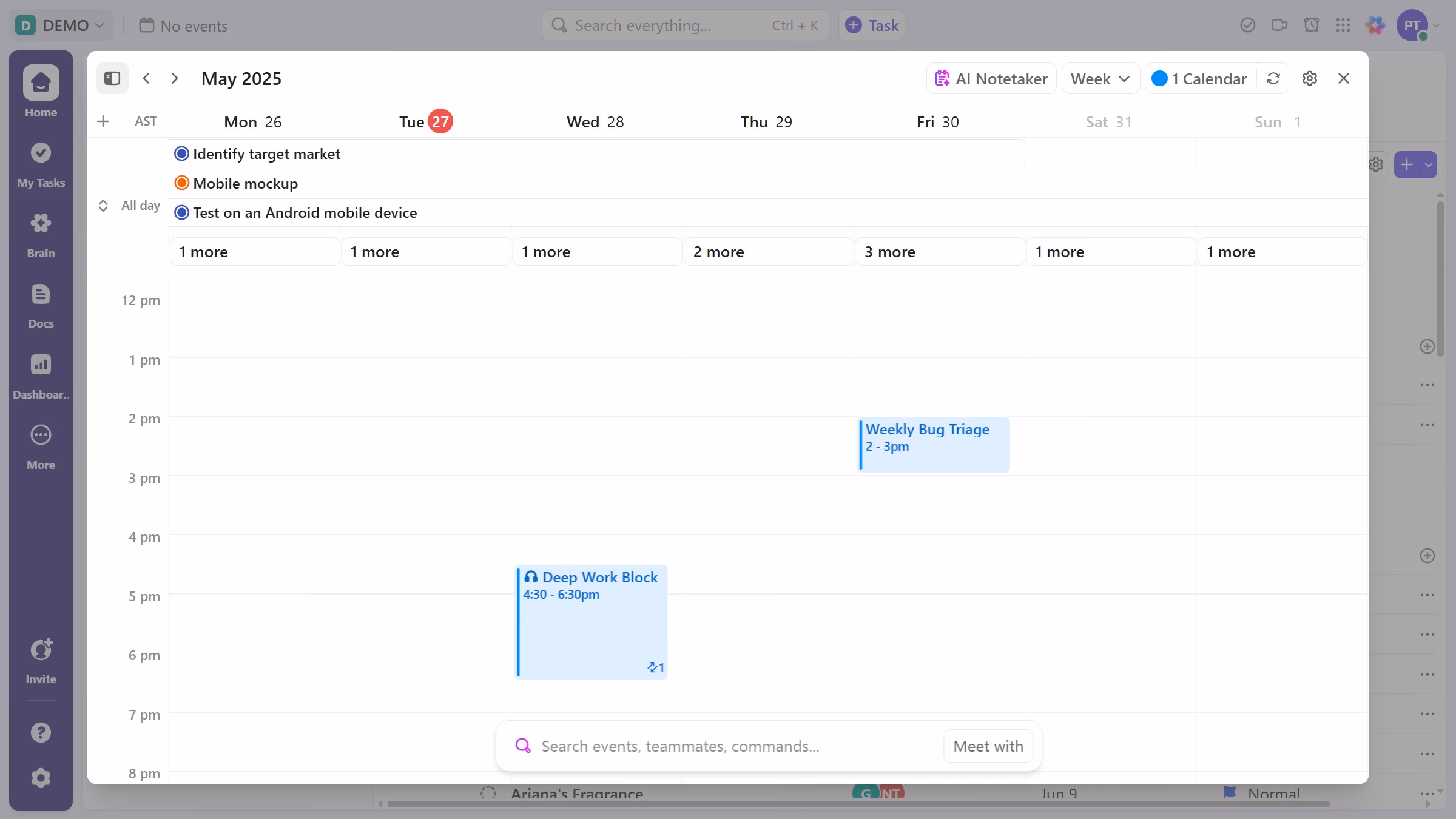Screen dimensions: 1456x819
Task: Click the plus icon beside AST
Action: [103, 121]
